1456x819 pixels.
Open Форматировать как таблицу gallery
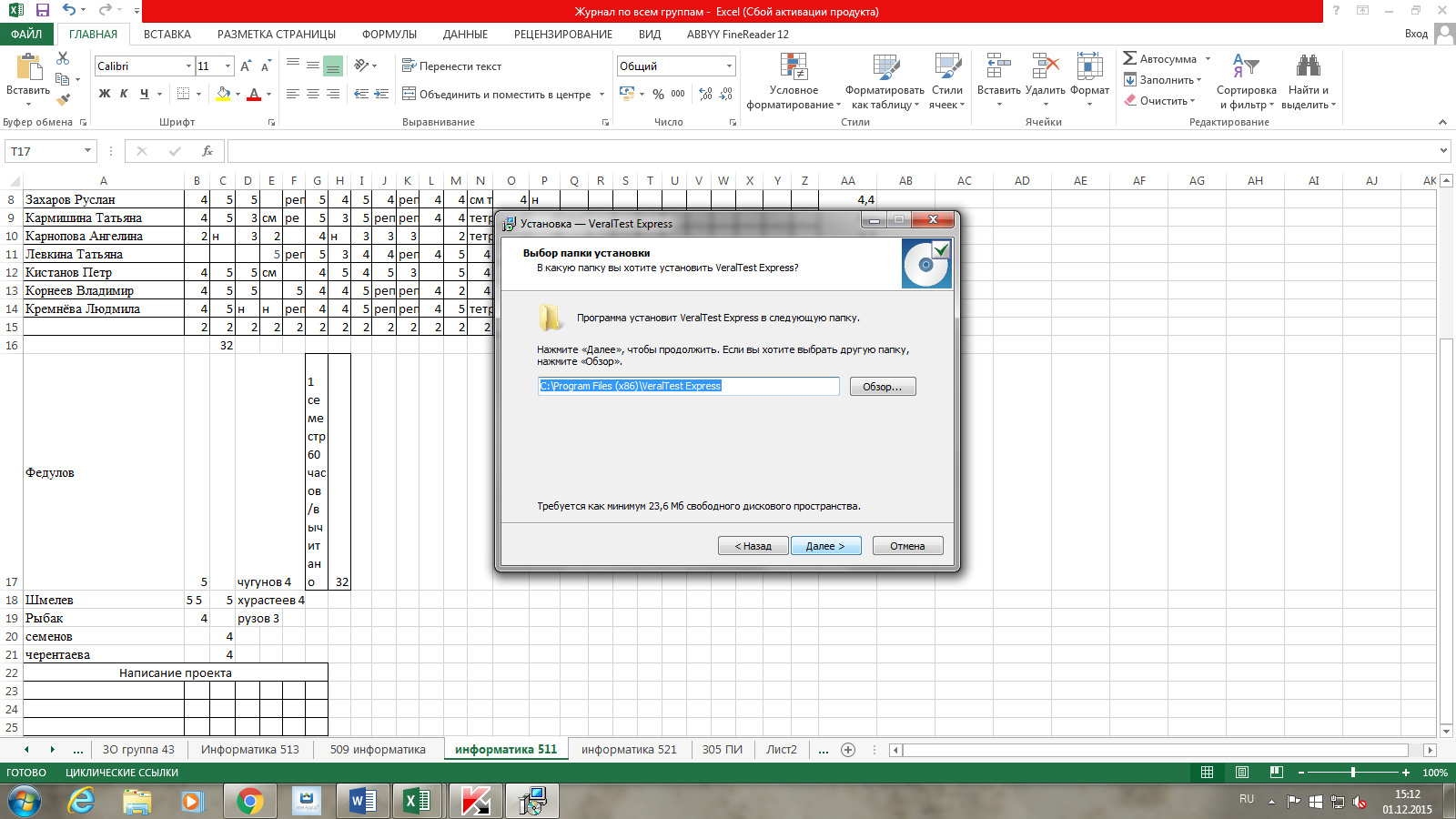coord(885,82)
